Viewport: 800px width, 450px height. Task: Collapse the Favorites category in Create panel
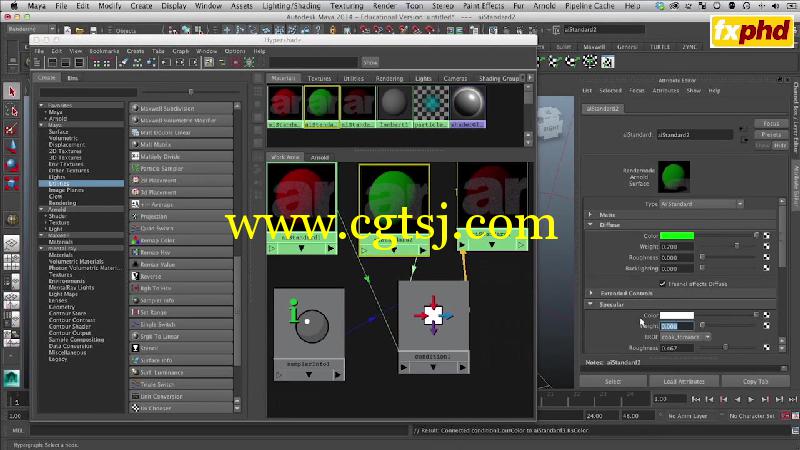(x=42, y=106)
